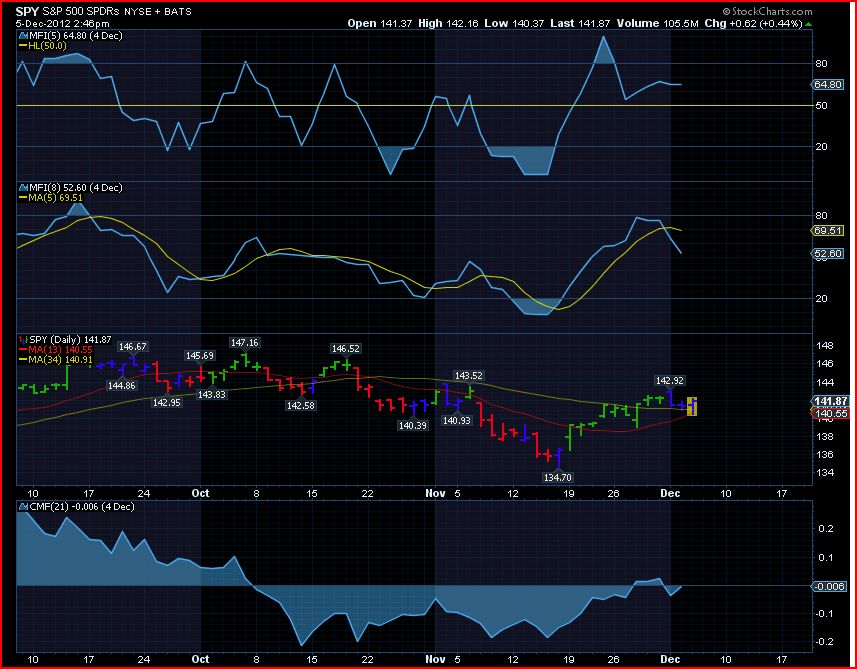Click the MFI(8) legend line icon
This screenshot has width=857, height=669.
(x=23, y=187)
